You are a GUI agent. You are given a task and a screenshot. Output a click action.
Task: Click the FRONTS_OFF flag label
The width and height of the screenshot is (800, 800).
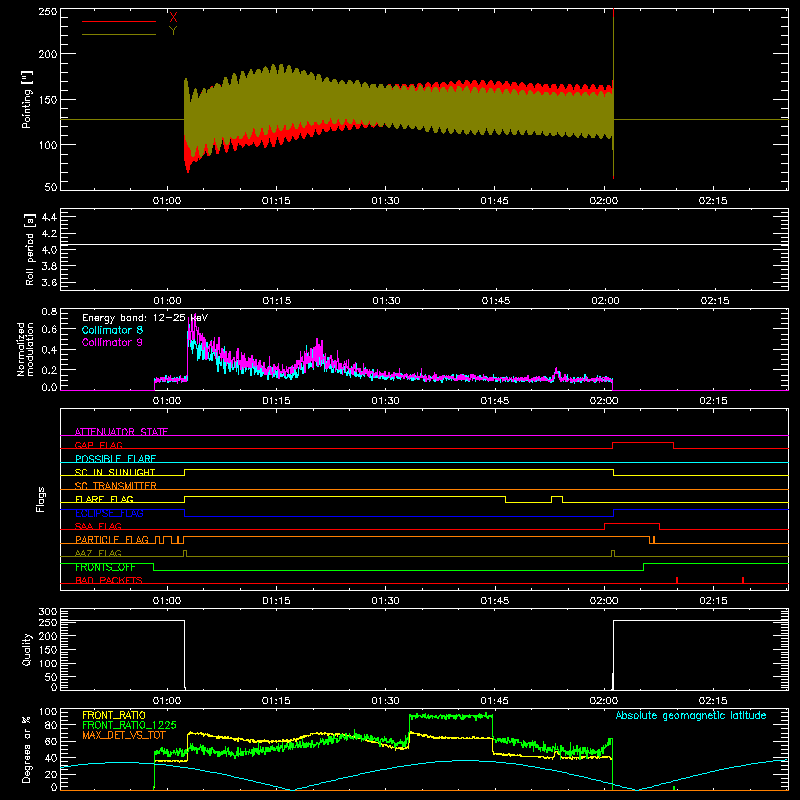(x=105, y=567)
